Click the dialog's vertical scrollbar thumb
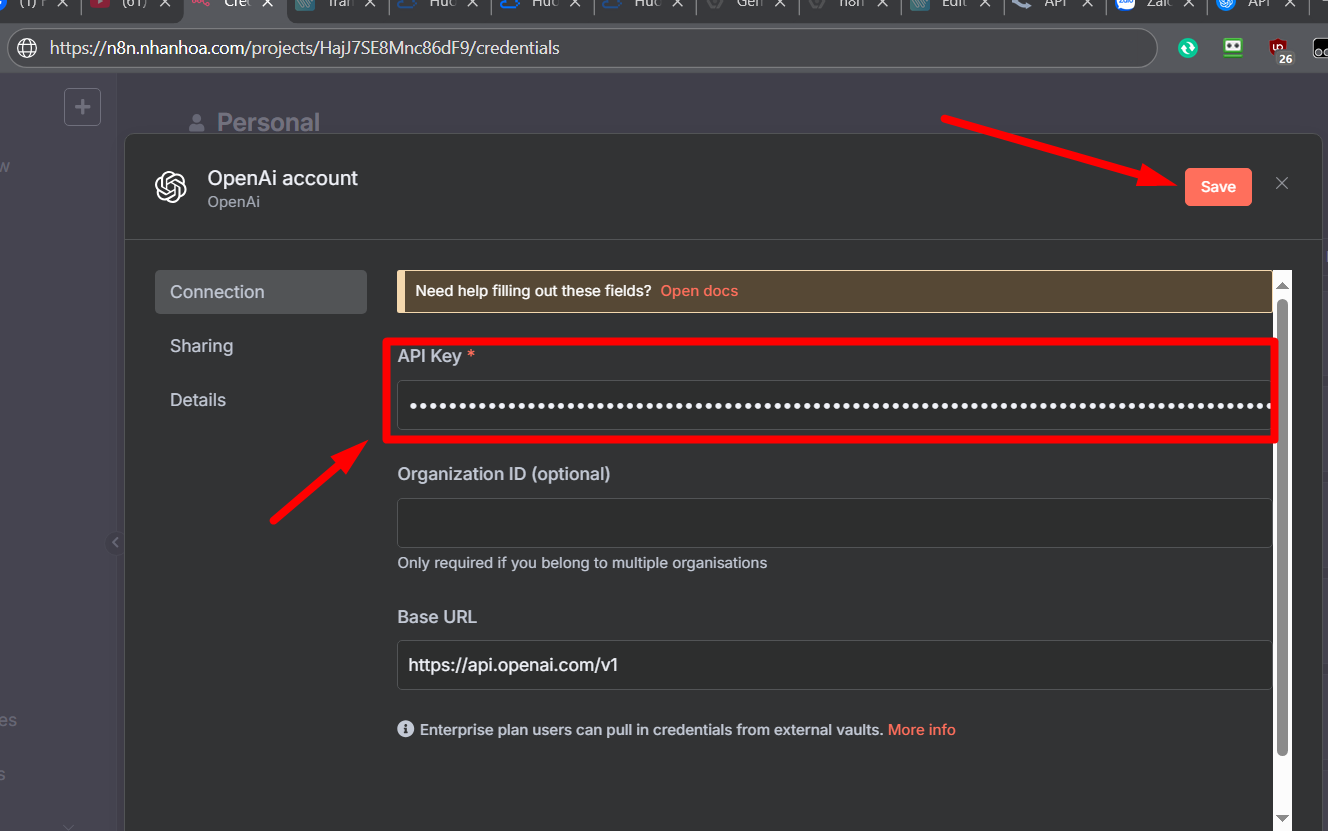 point(1283,527)
